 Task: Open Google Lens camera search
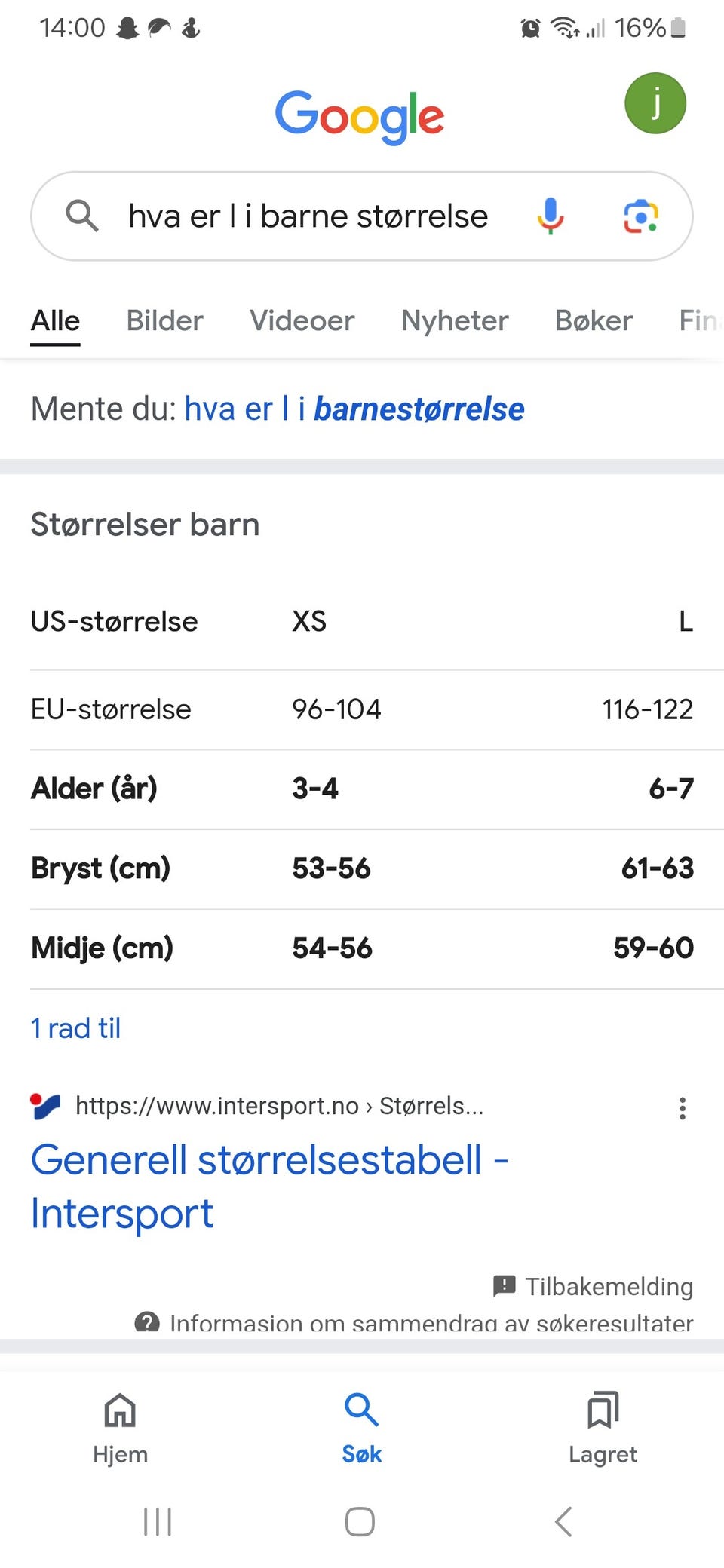(x=640, y=216)
